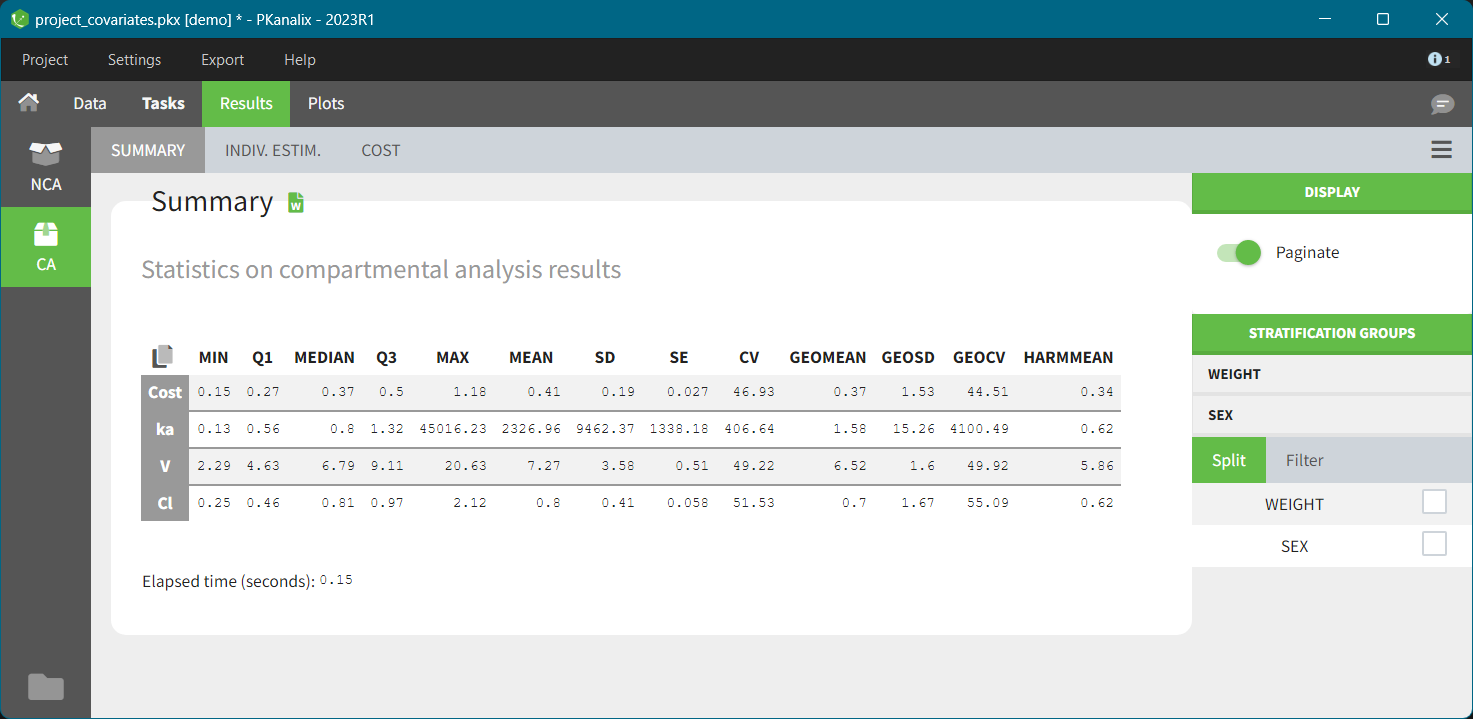Screen dimensions: 1473x719
Task: Copy the statistics table to clipboard
Action: pyautogui.click(x=163, y=357)
